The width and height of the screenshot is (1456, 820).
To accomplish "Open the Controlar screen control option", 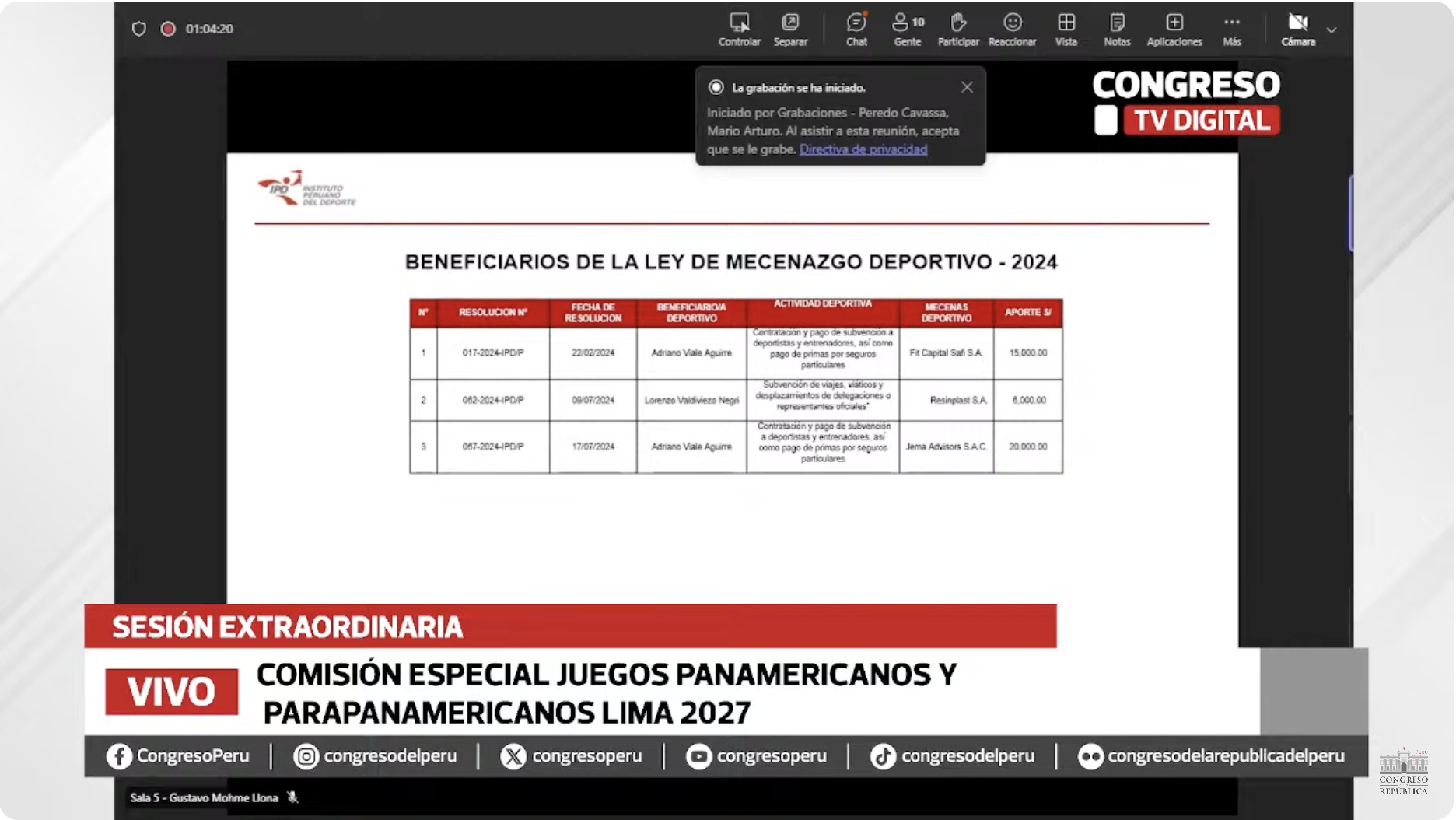I will coord(739,30).
